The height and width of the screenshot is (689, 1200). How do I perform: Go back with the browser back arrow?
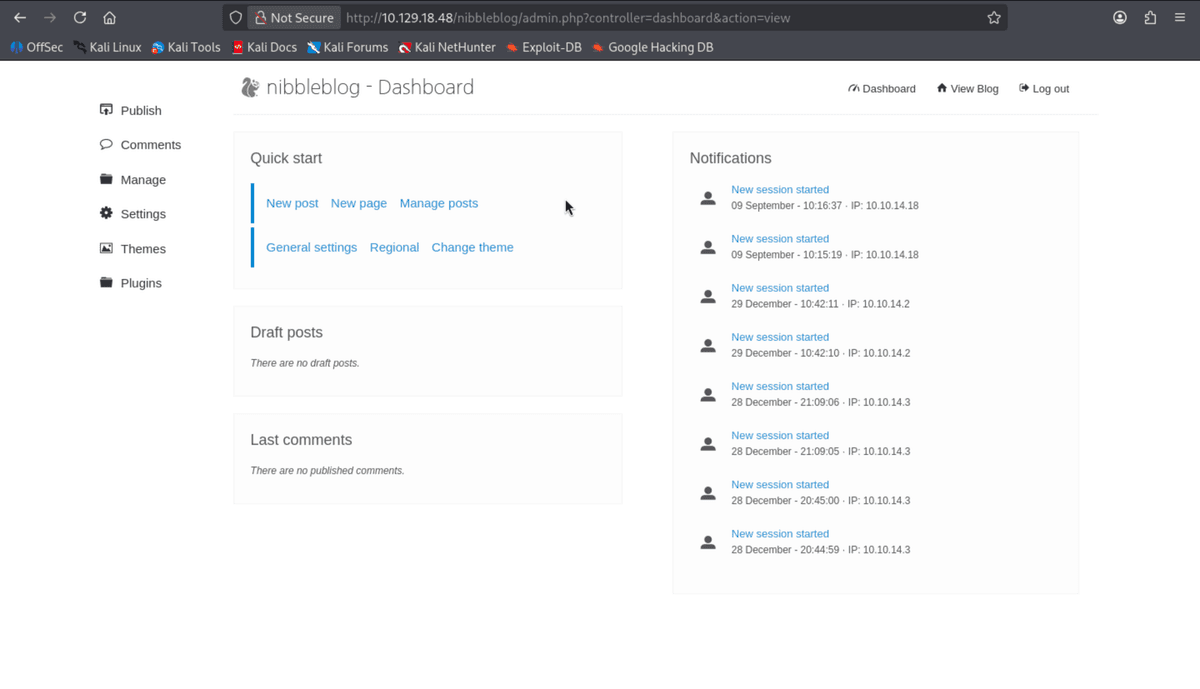click(x=20, y=18)
